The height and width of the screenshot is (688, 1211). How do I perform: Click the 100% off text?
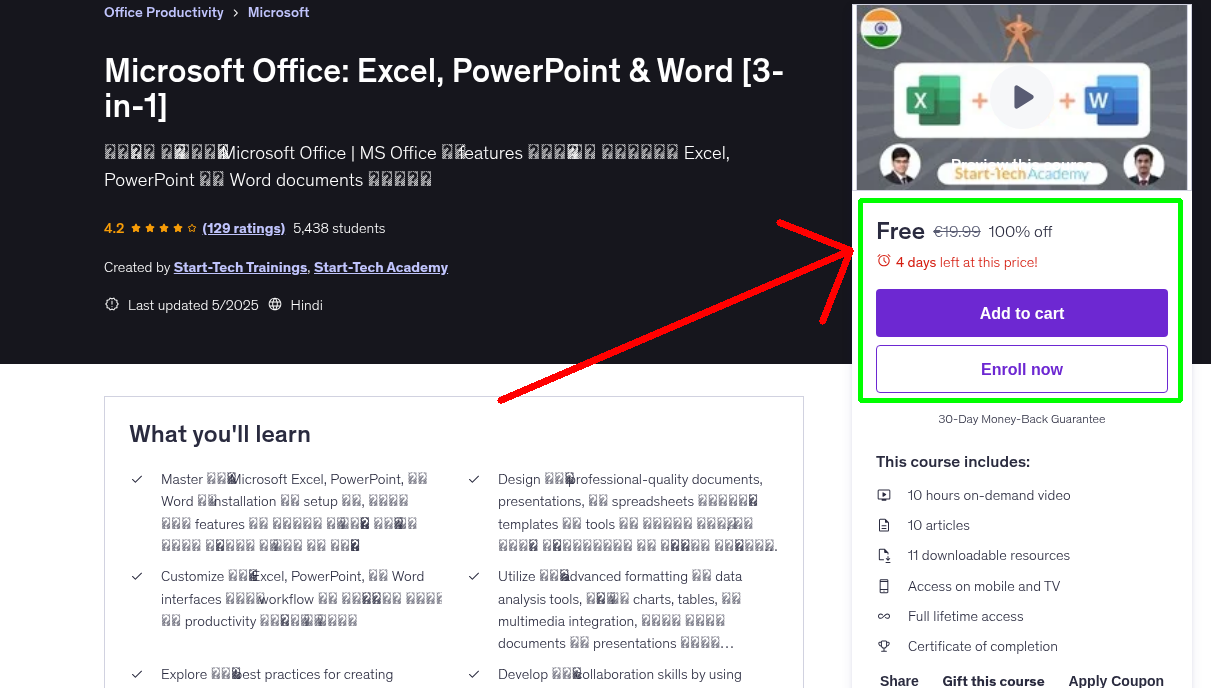[x=1020, y=231]
